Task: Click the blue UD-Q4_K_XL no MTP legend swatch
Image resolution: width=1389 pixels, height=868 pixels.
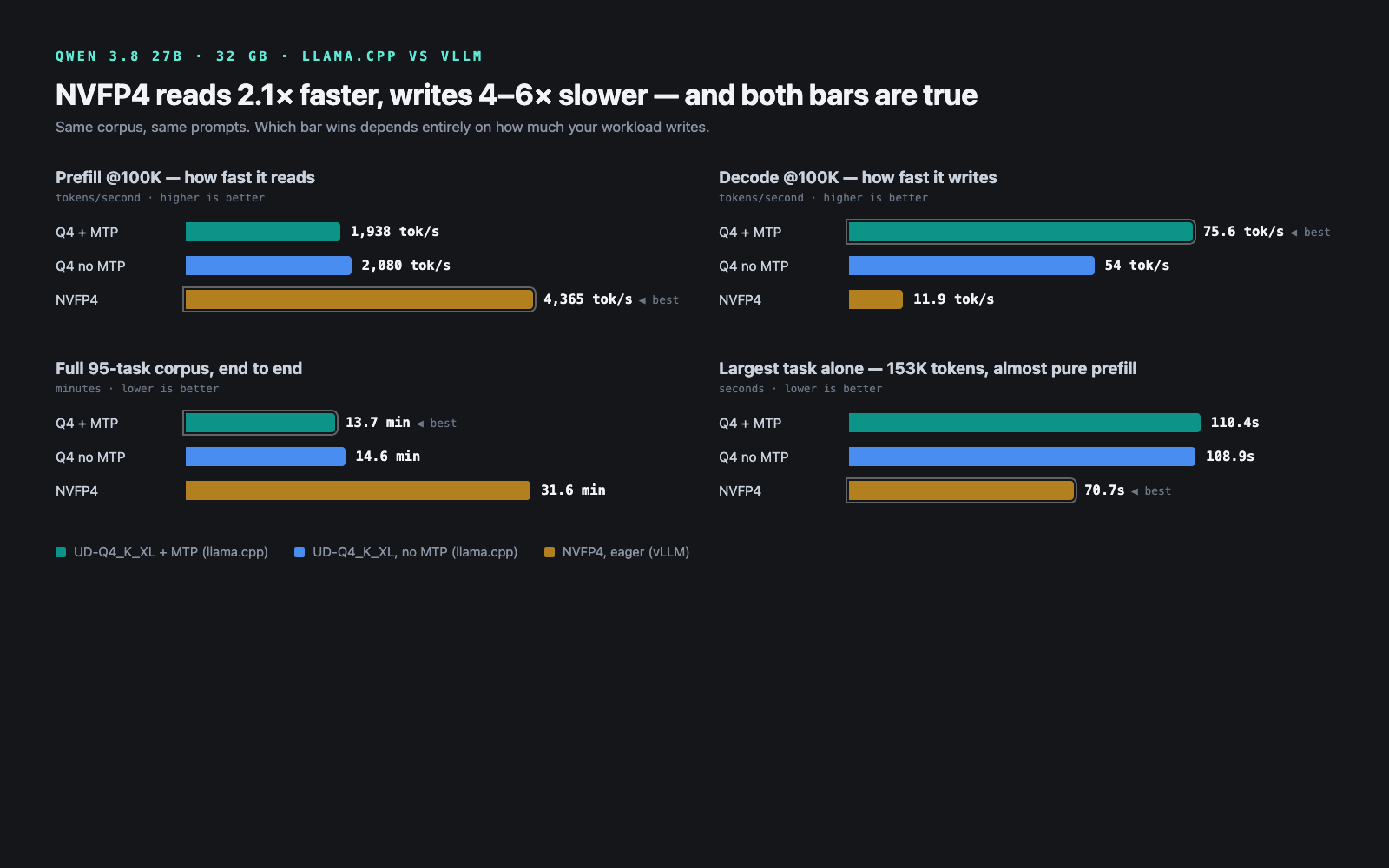Action: click(x=300, y=552)
